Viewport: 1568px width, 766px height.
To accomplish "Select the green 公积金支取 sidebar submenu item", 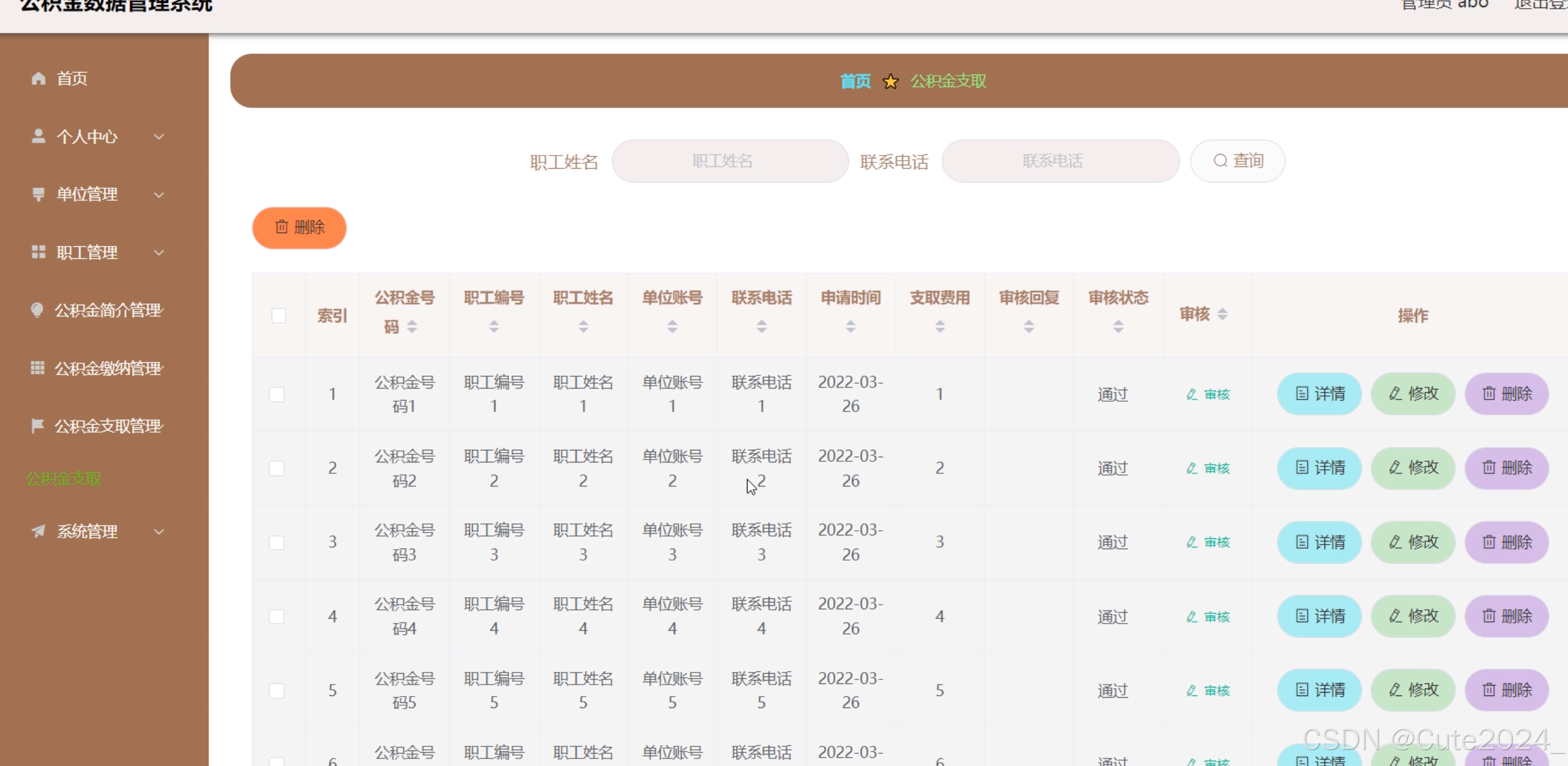I will 63,478.
